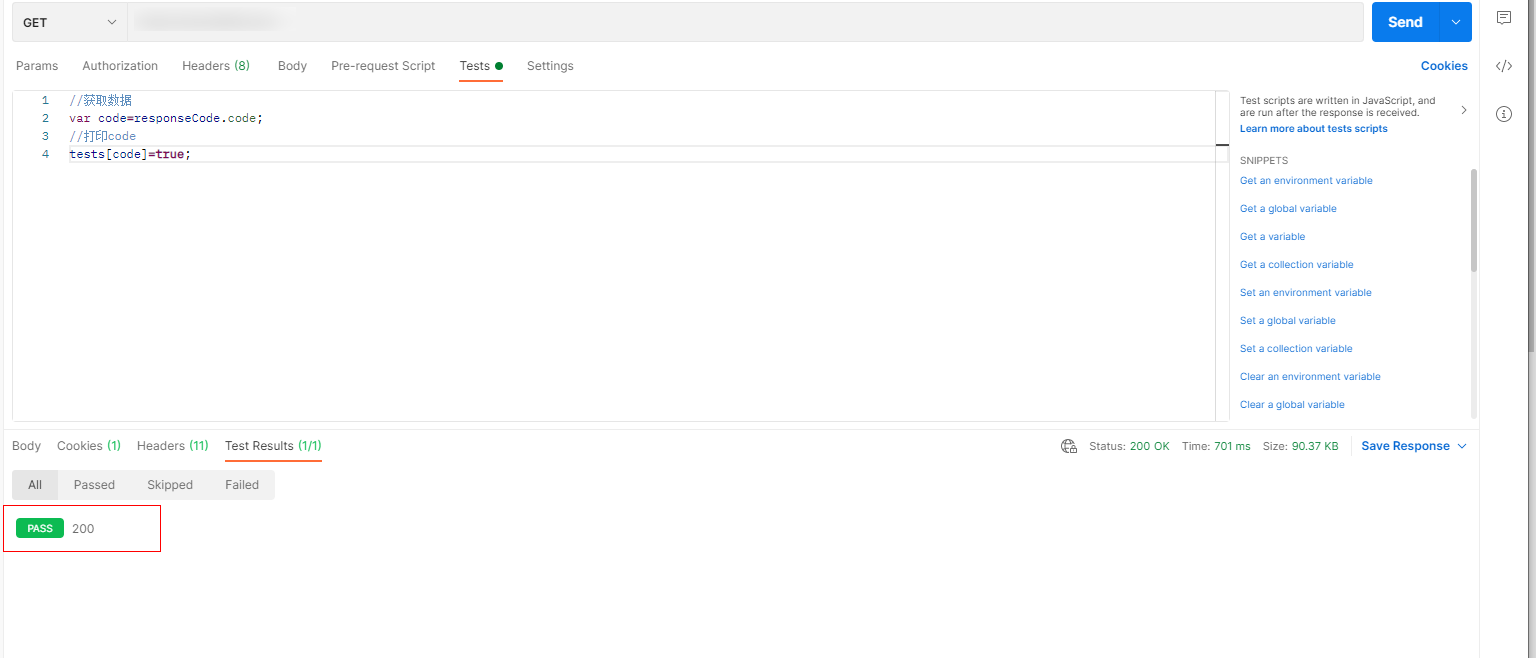
Task: Insert Get a global variable snippet
Action: (x=1288, y=209)
